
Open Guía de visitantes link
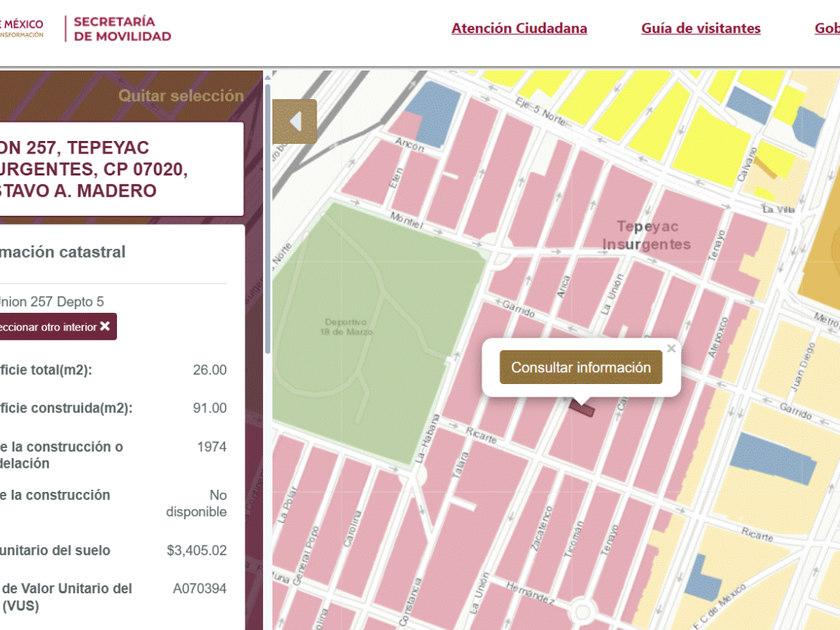point(701,28)
